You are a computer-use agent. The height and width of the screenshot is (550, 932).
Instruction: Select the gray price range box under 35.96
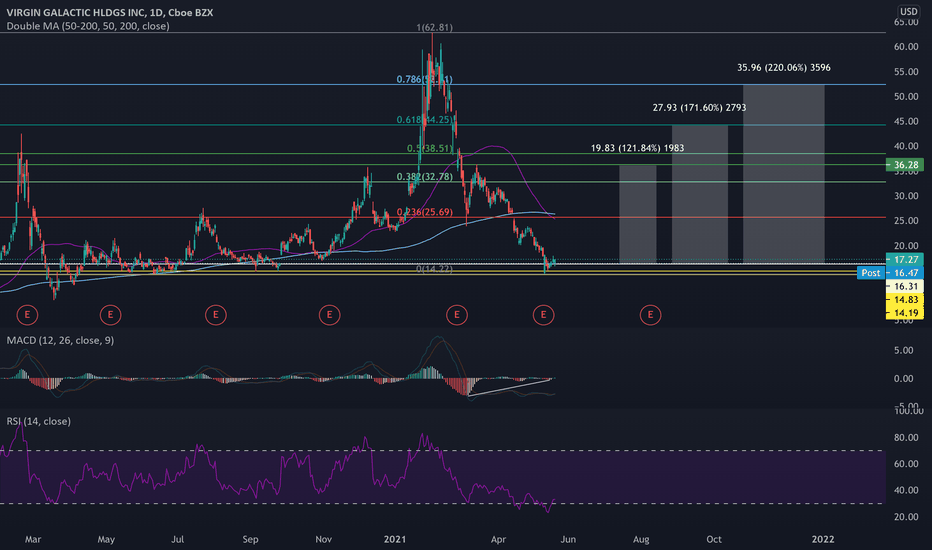(x=783, y=174)
